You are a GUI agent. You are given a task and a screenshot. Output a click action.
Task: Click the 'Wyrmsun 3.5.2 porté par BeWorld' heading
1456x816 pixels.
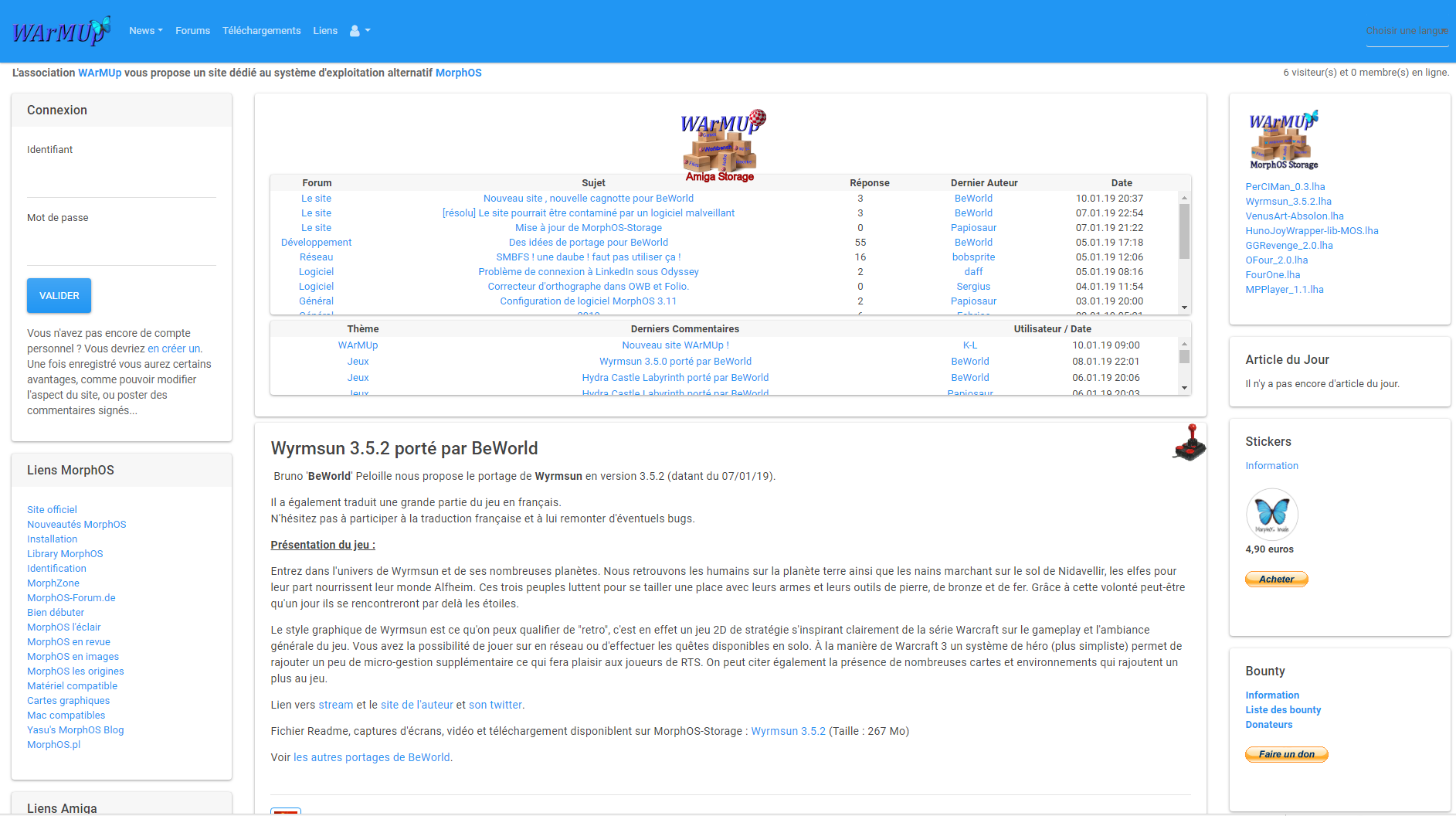(x=404, y=448)
